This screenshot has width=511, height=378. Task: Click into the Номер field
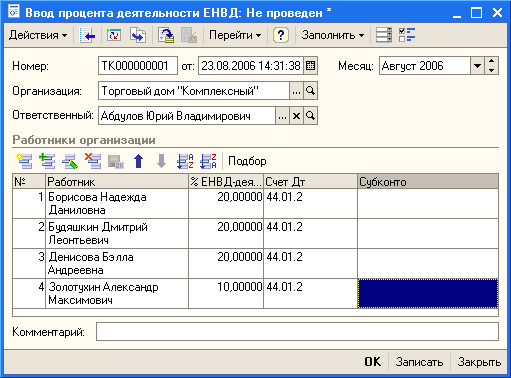click(138, 66)
